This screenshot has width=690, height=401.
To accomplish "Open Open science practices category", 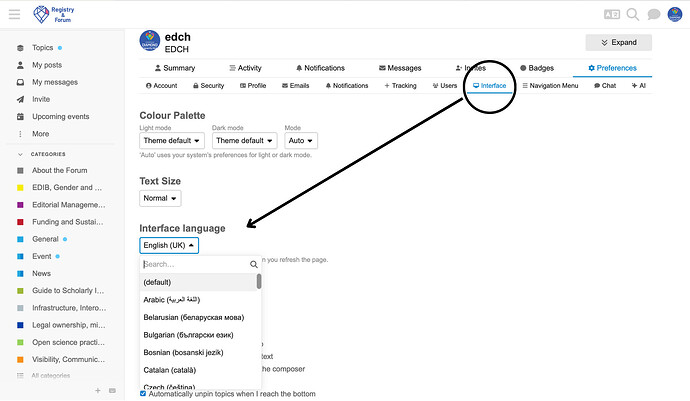I will pos(68,342).
